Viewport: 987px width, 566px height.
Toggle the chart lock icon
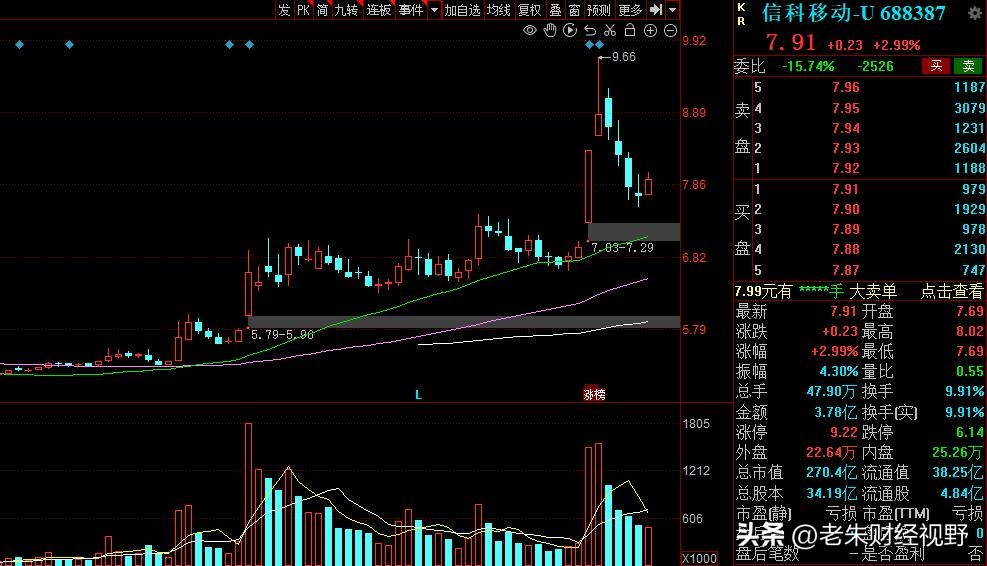[629, 30]
